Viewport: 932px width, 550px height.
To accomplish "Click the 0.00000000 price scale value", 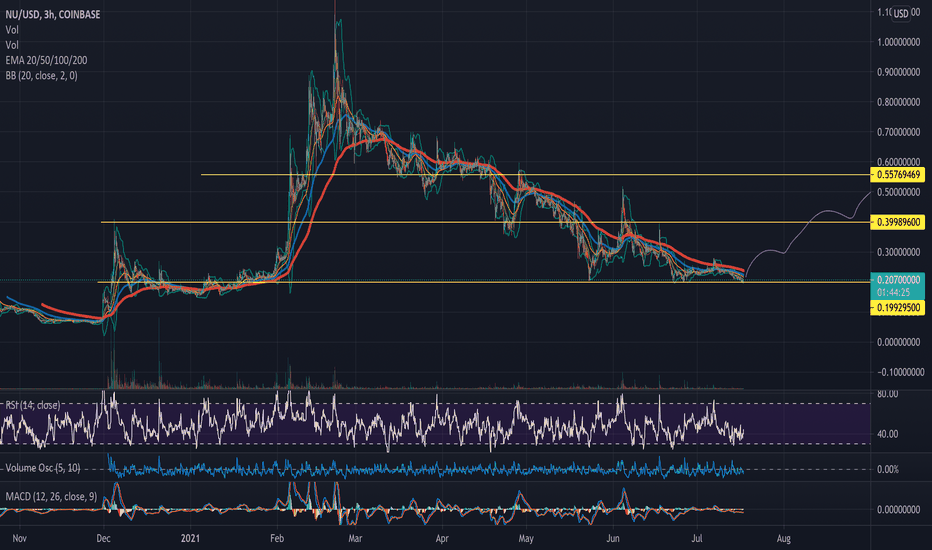I will 898,342.
